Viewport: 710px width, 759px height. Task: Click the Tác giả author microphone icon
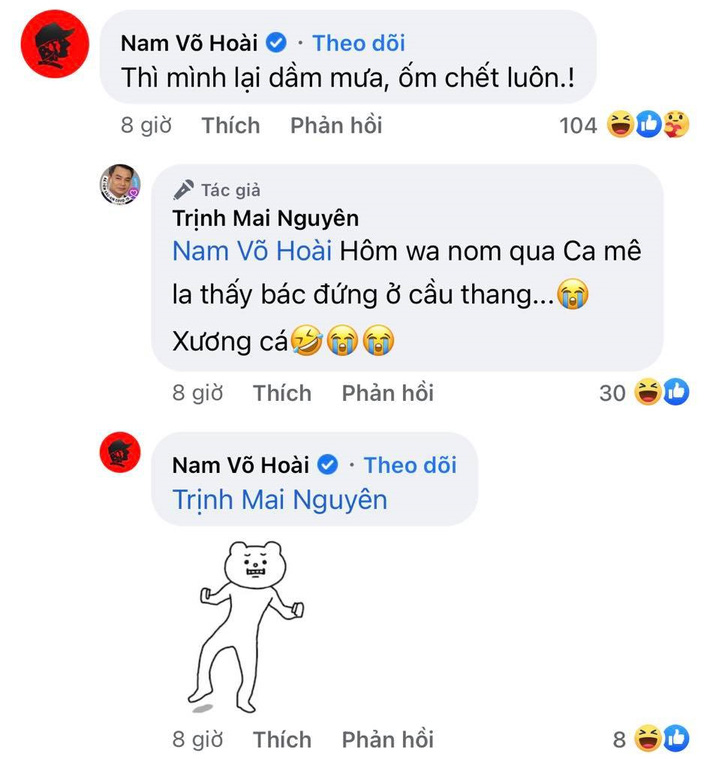(x=183, y=190)
